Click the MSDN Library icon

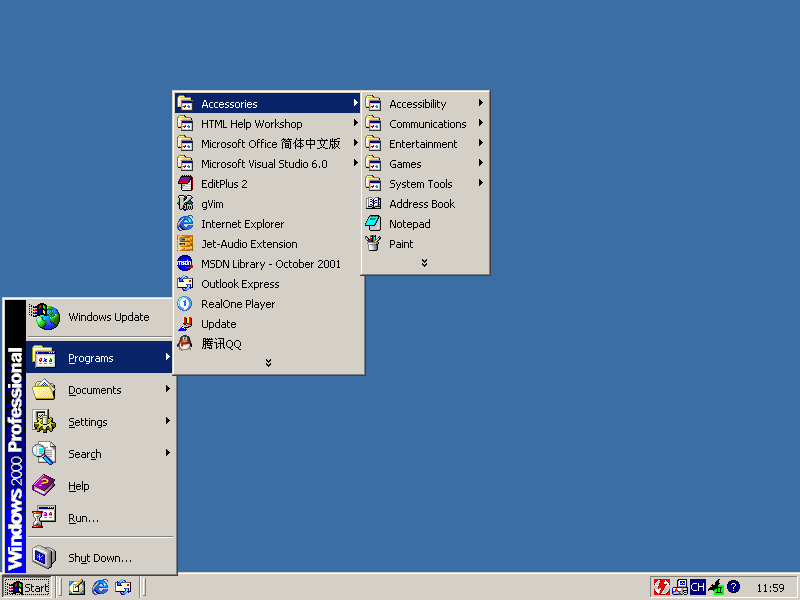coord(185,263)
